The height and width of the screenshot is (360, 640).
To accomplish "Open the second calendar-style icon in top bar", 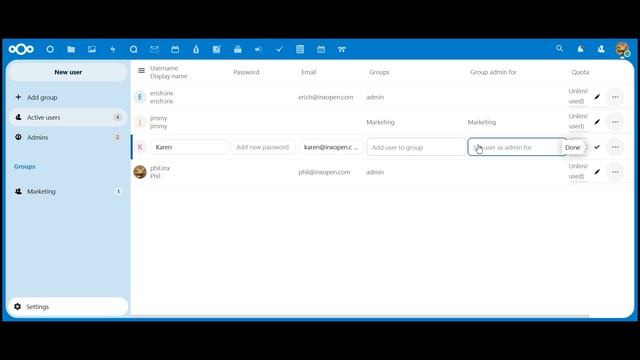I will [321, 49].
